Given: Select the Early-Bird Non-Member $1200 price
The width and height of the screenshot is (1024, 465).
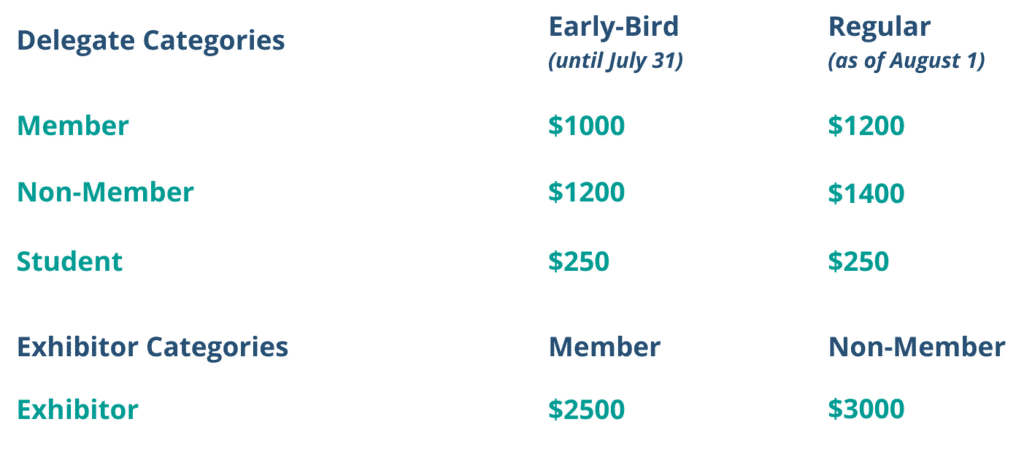Looking at the screenshot, I should click(x=586, y=192).
